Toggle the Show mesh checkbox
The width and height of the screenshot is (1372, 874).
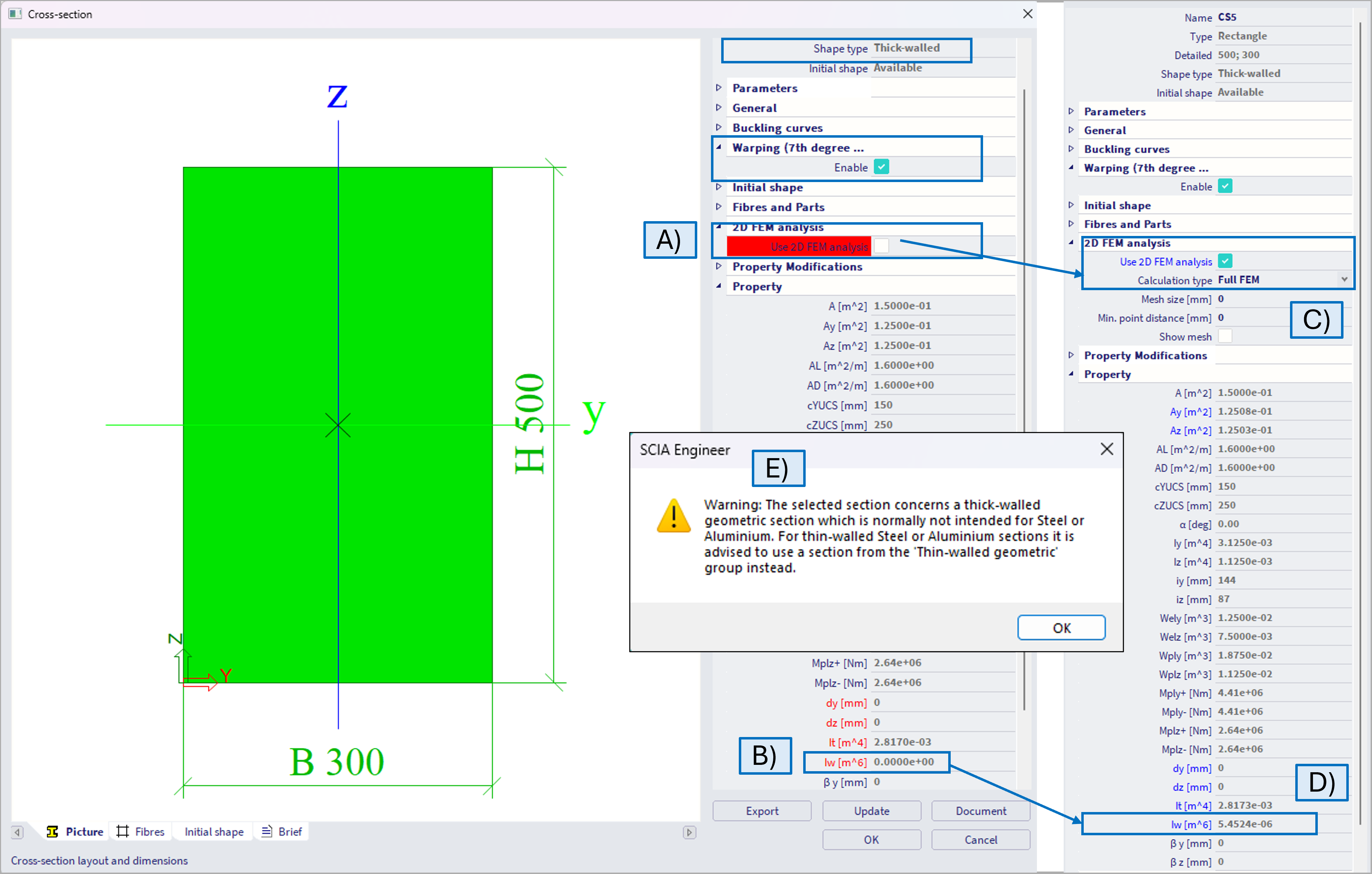pyautogui.click(x=1225, y=336)
